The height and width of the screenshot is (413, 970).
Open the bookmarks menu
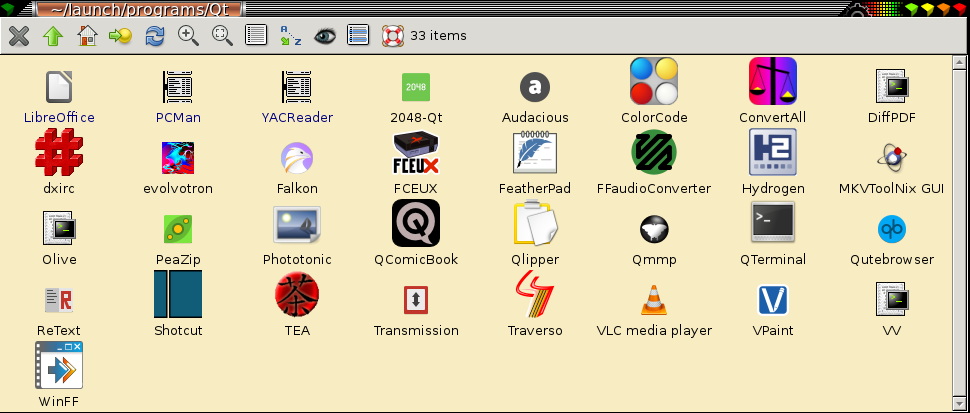click(121, 35)
